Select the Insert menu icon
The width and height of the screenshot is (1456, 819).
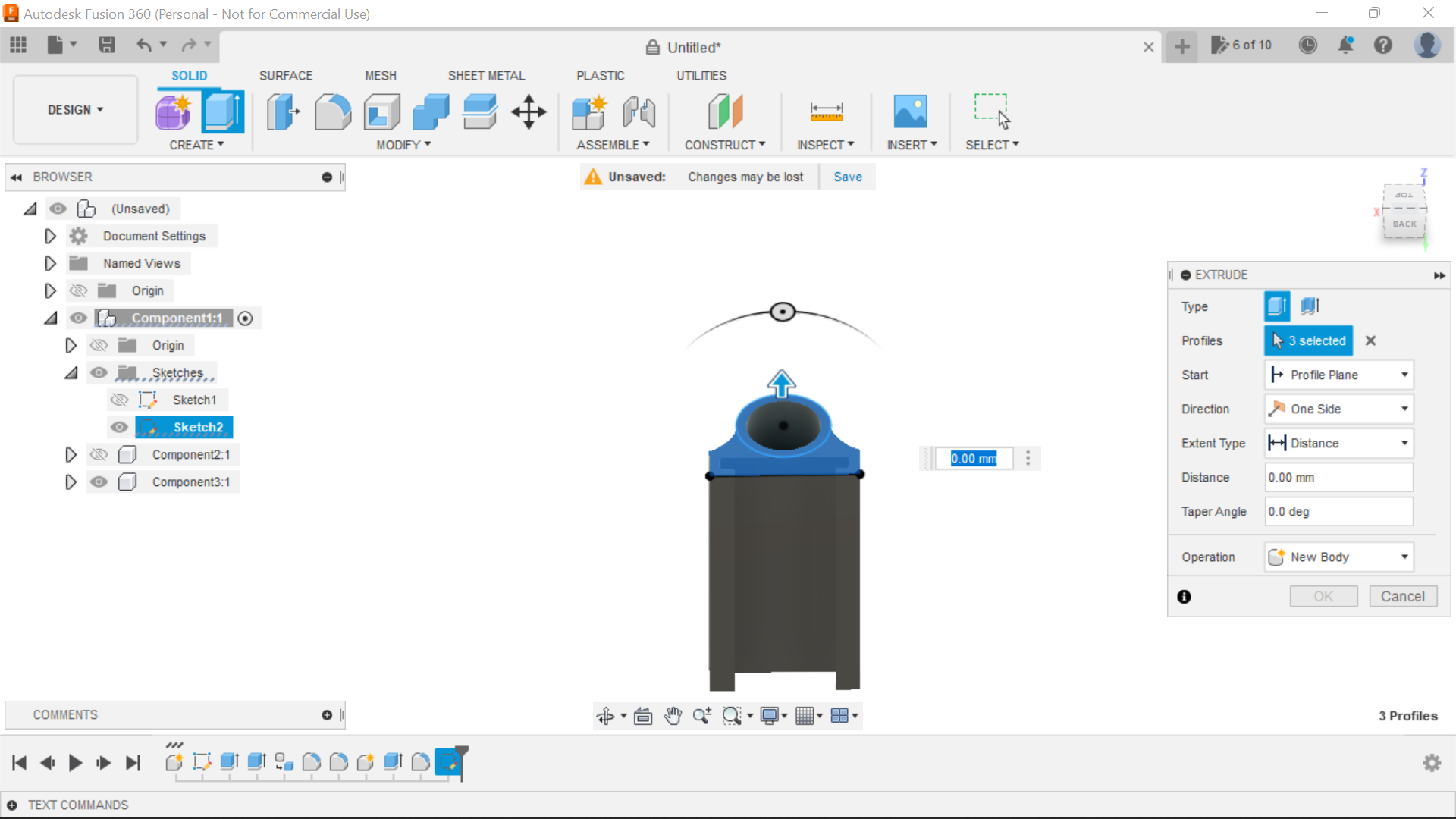tap(910, 110)
